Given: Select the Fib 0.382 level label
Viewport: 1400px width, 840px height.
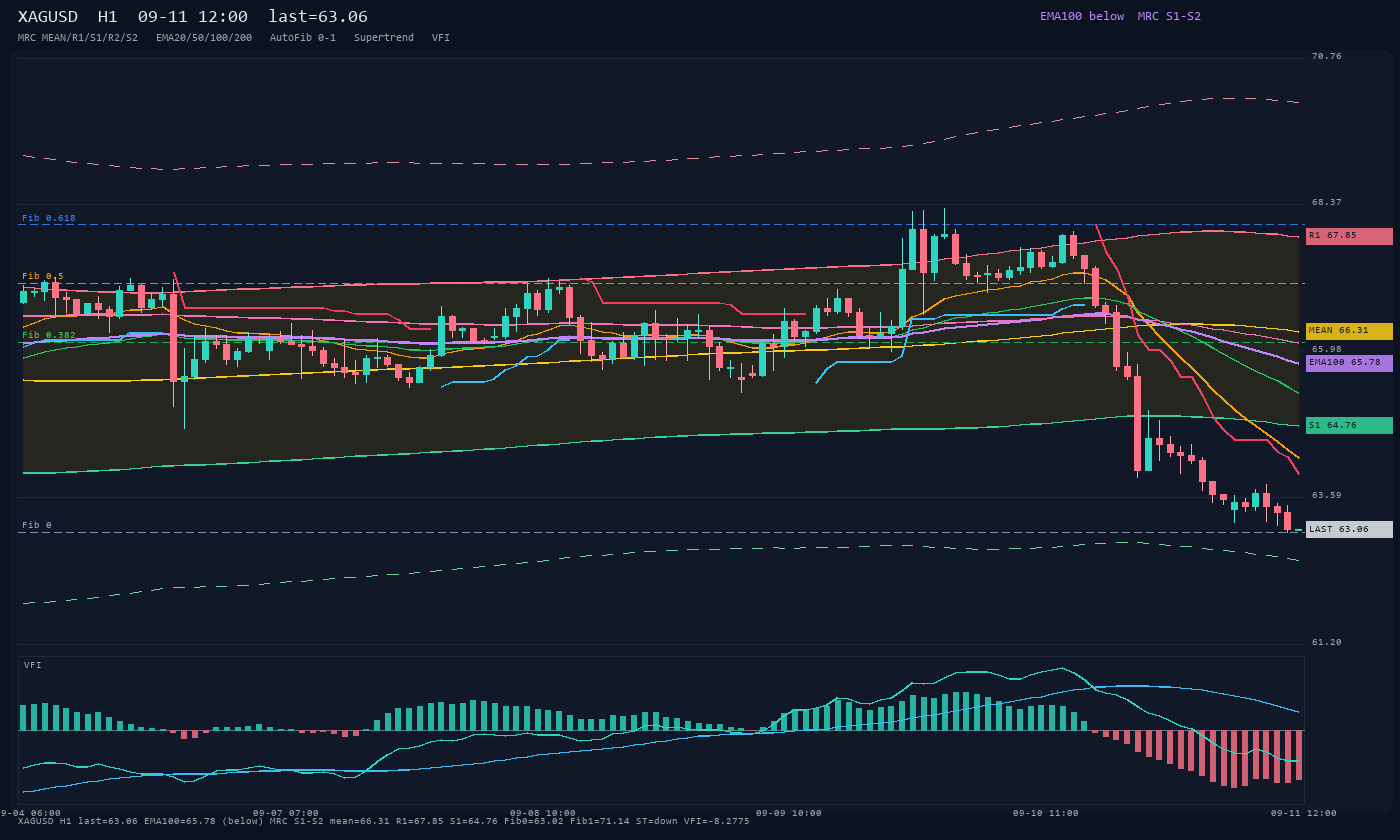Looking at the screenshot, I should click(x=49, y=335).
